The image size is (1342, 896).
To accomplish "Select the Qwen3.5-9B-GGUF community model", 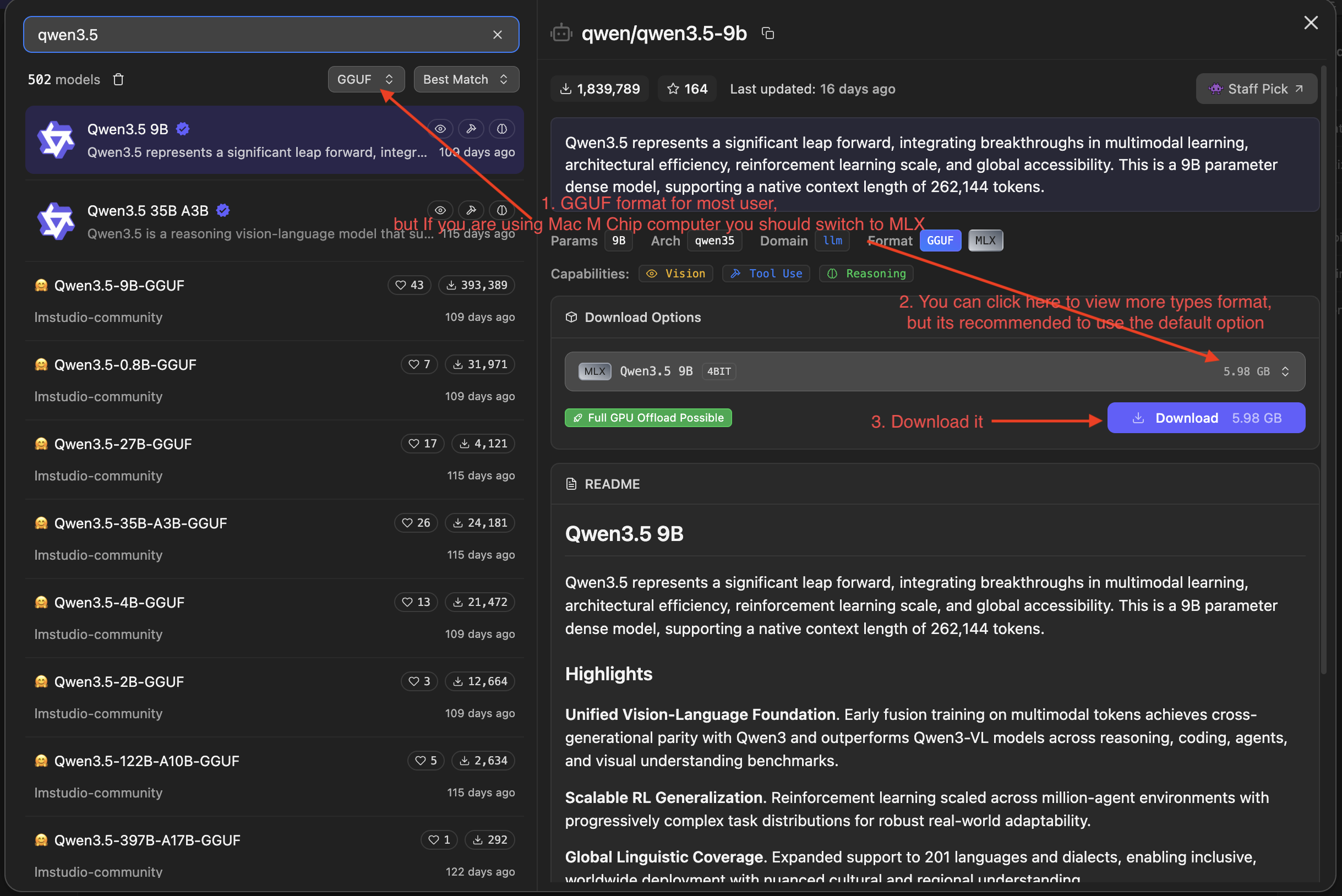I will click(274, 301).
